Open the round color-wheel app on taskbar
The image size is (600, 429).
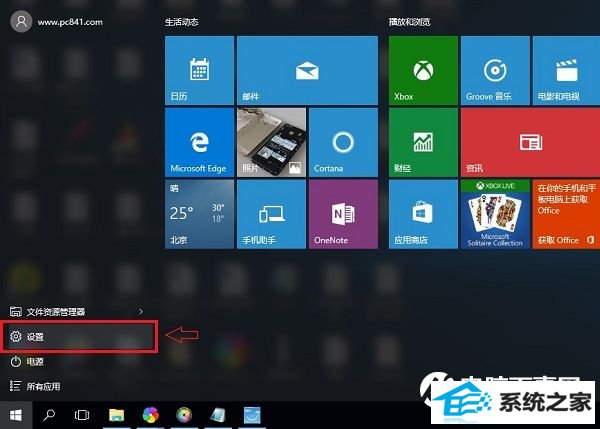pos(184,415)
